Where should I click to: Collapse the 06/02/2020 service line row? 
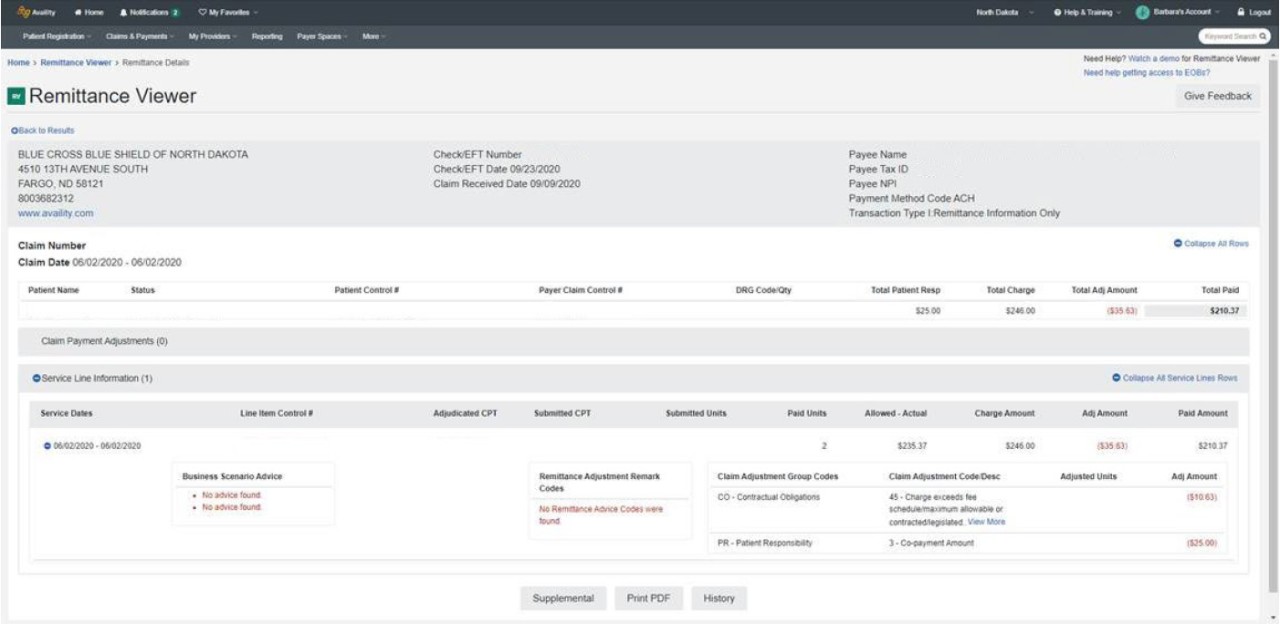46,445
